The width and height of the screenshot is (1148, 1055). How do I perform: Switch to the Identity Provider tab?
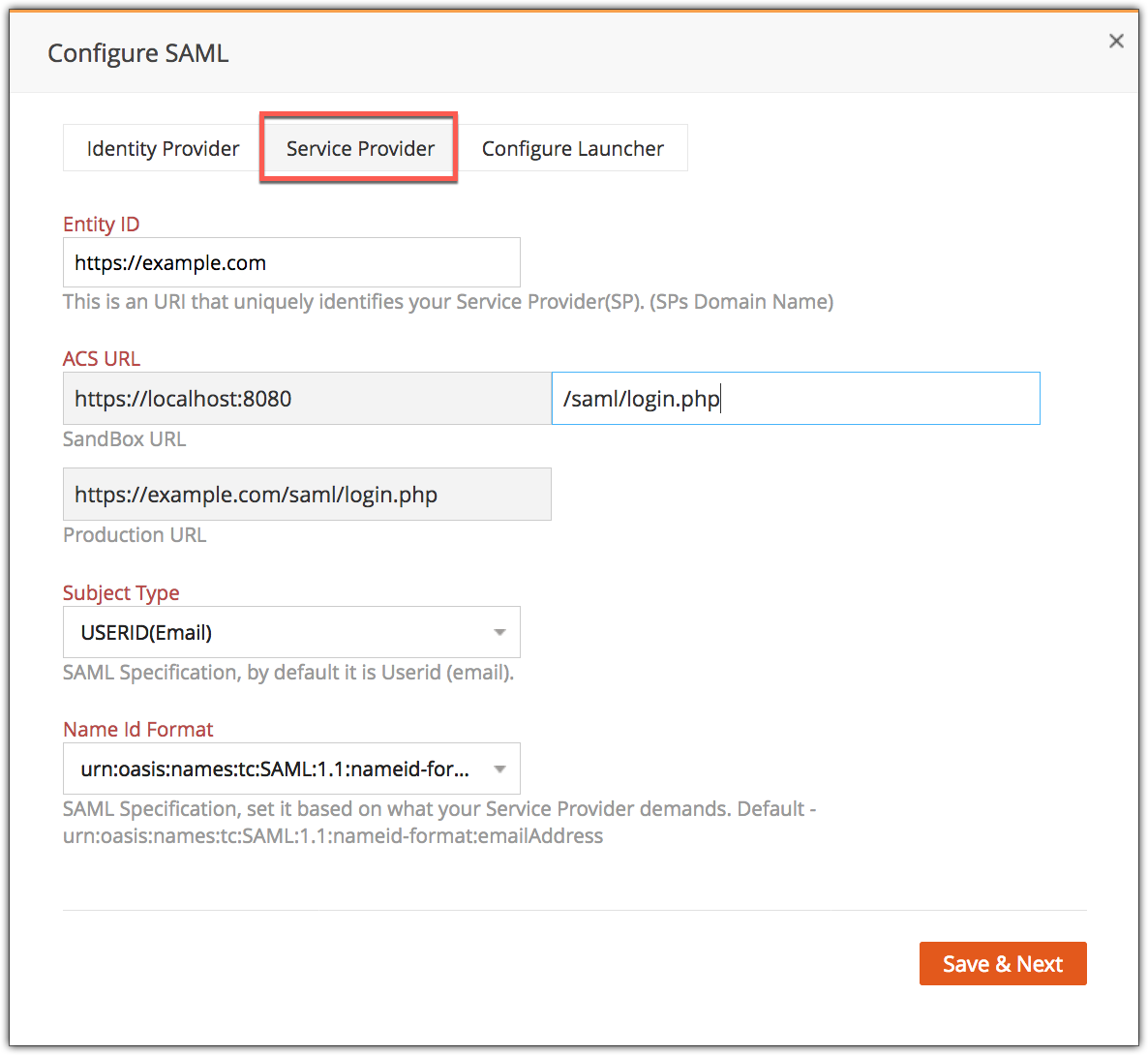point(163,148)
